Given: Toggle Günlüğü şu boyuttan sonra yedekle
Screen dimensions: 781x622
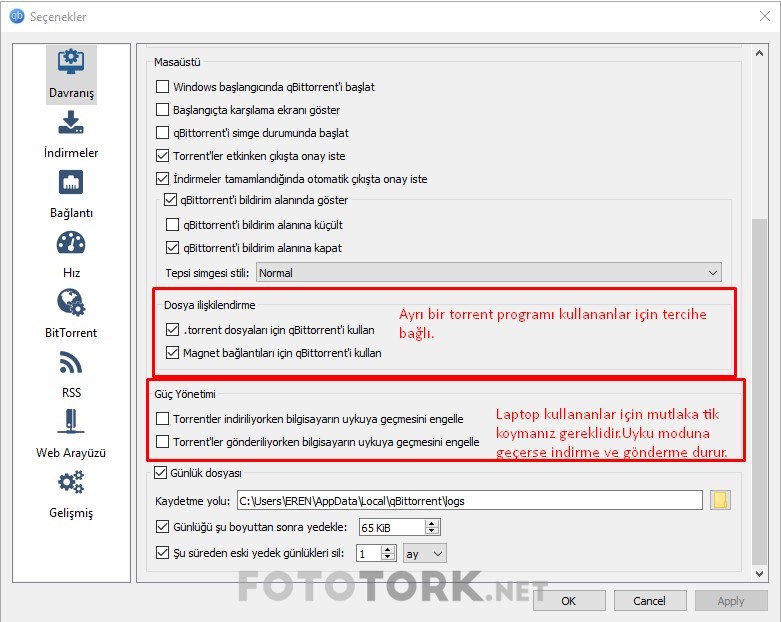Looking at the screenshot, I should pyautogui.click(x=162, y=526).
